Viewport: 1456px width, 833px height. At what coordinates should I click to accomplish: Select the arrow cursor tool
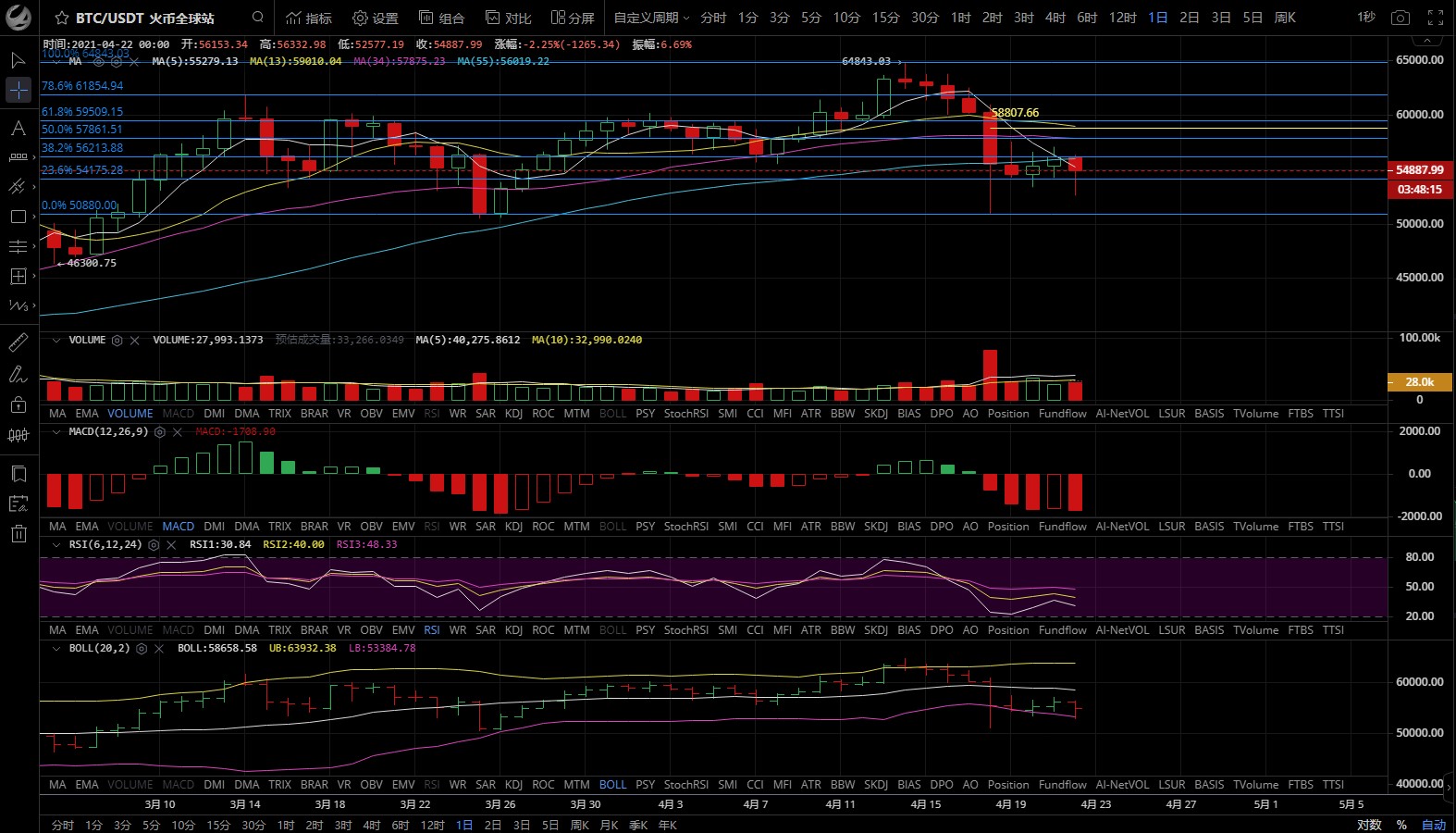coord(18,61)
